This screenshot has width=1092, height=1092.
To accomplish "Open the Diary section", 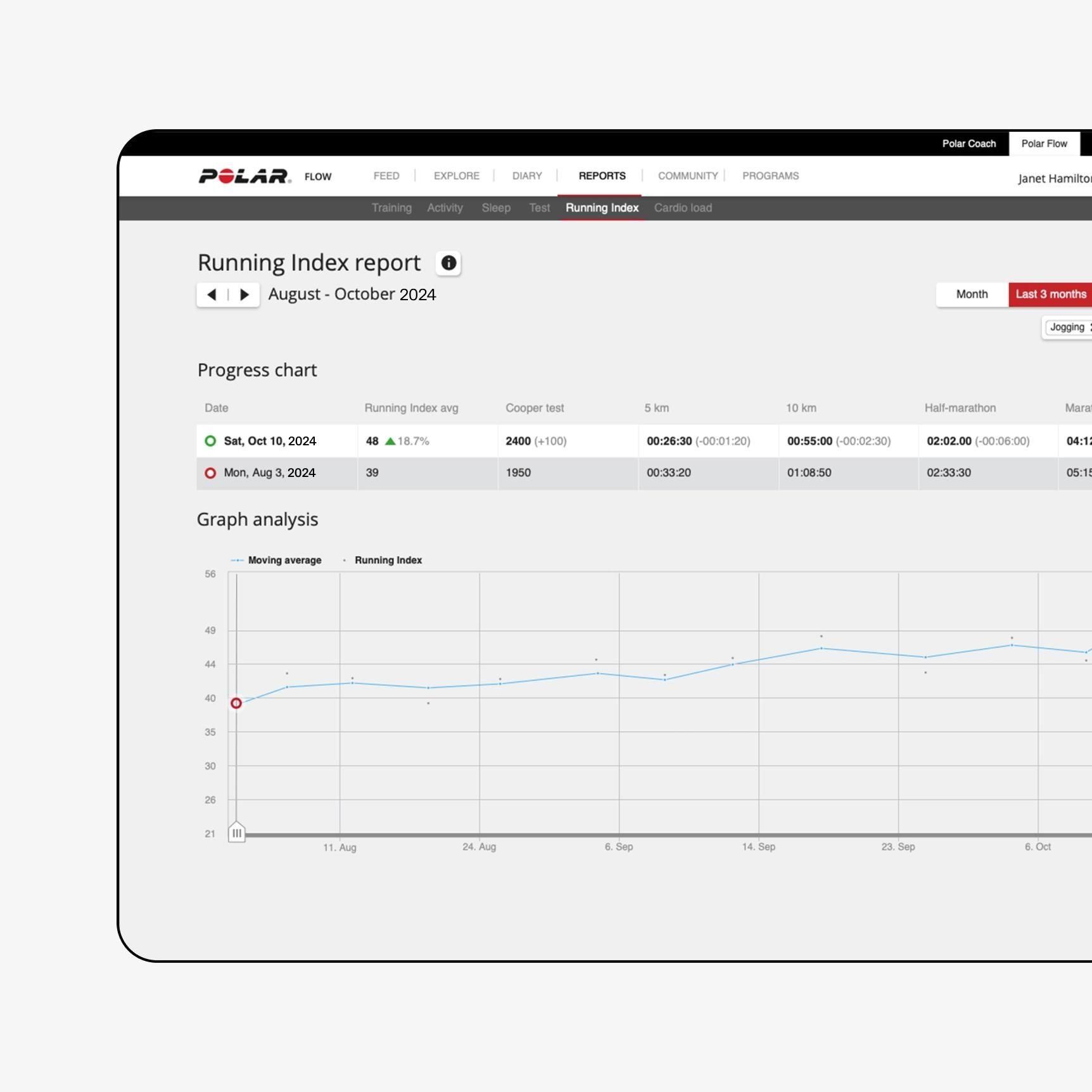I will pos(527,176).
